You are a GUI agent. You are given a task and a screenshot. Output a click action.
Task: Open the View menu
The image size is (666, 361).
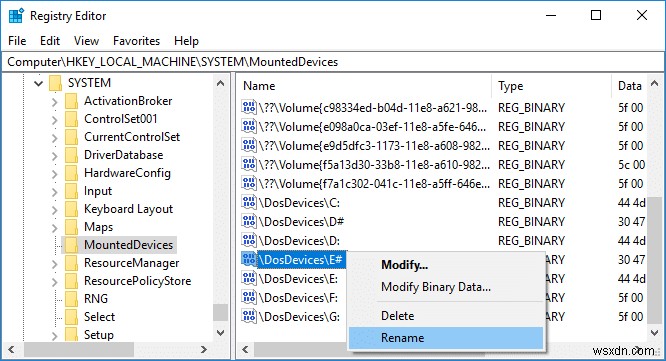(86, 41)
